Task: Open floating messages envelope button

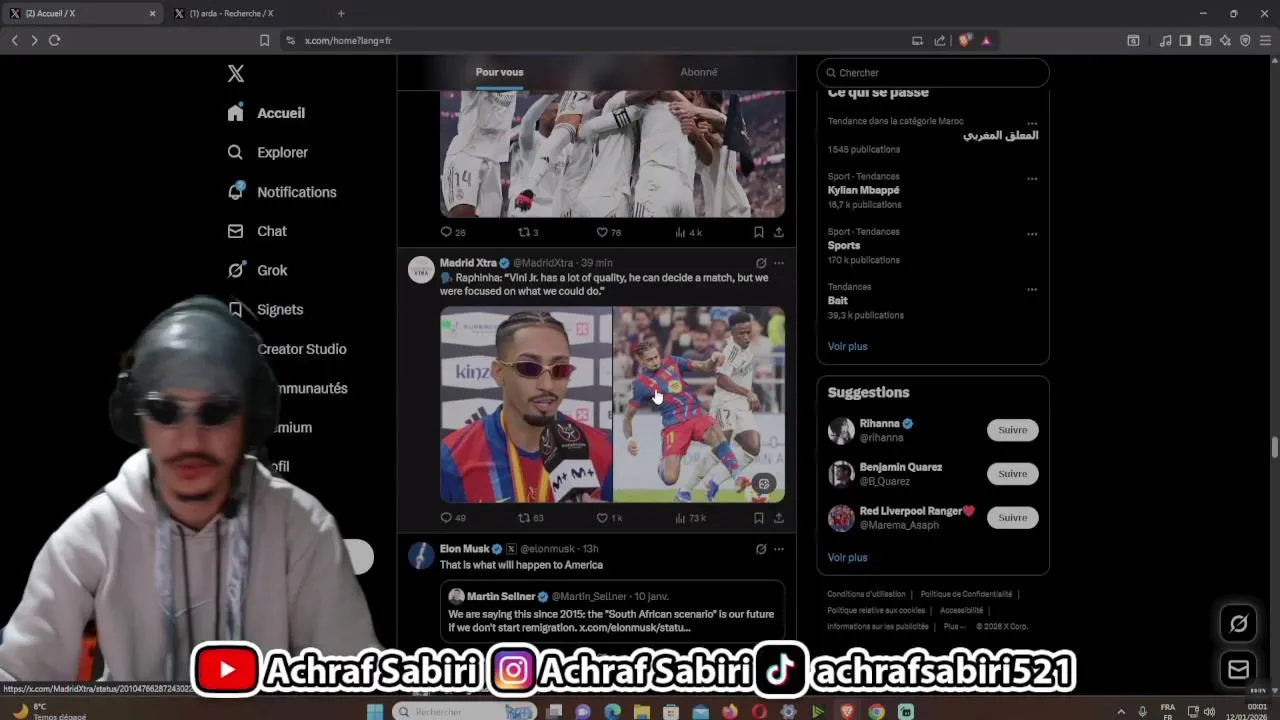Action: [x=1239, y=669]
